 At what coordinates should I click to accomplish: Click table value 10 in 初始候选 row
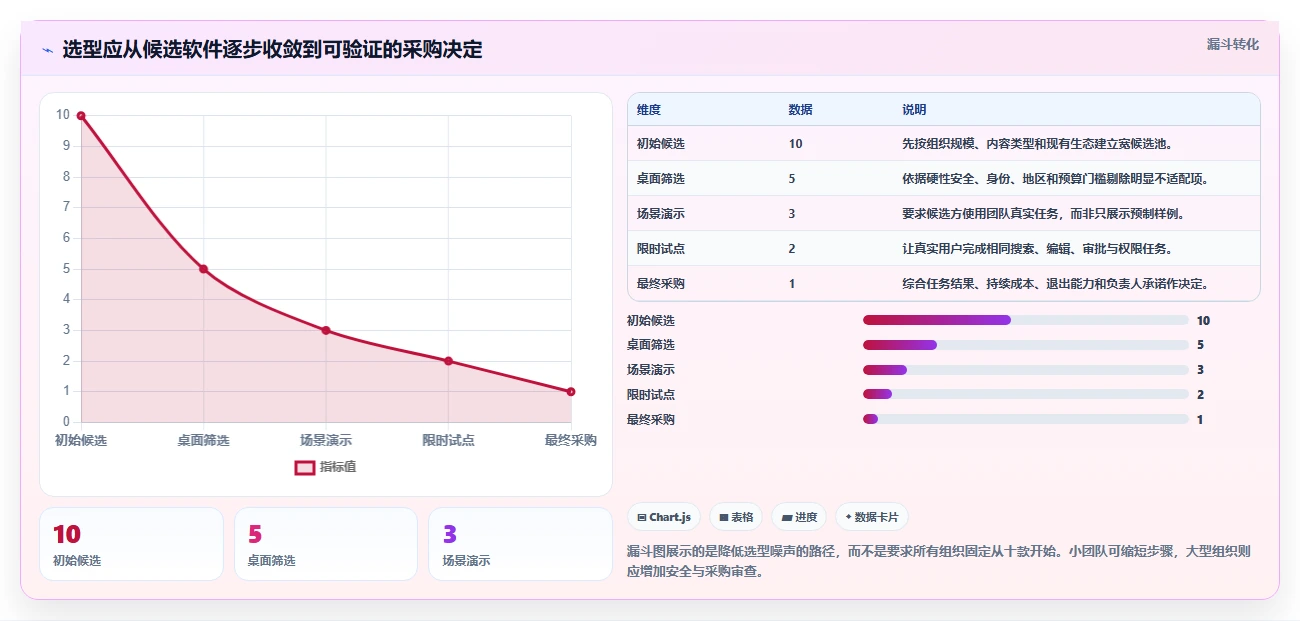[x=795, y=144]
